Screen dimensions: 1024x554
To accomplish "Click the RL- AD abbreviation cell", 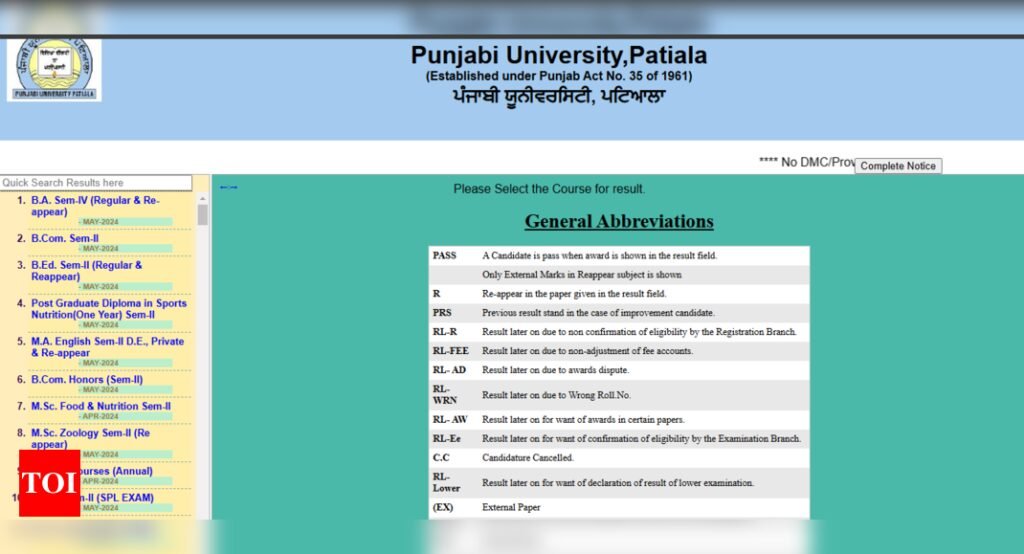I will pyautogui.click(x=449, y=370).
